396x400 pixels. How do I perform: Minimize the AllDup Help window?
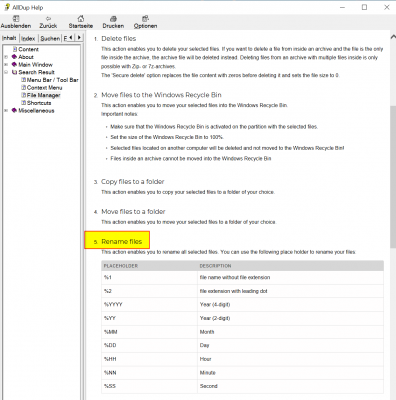342,7
